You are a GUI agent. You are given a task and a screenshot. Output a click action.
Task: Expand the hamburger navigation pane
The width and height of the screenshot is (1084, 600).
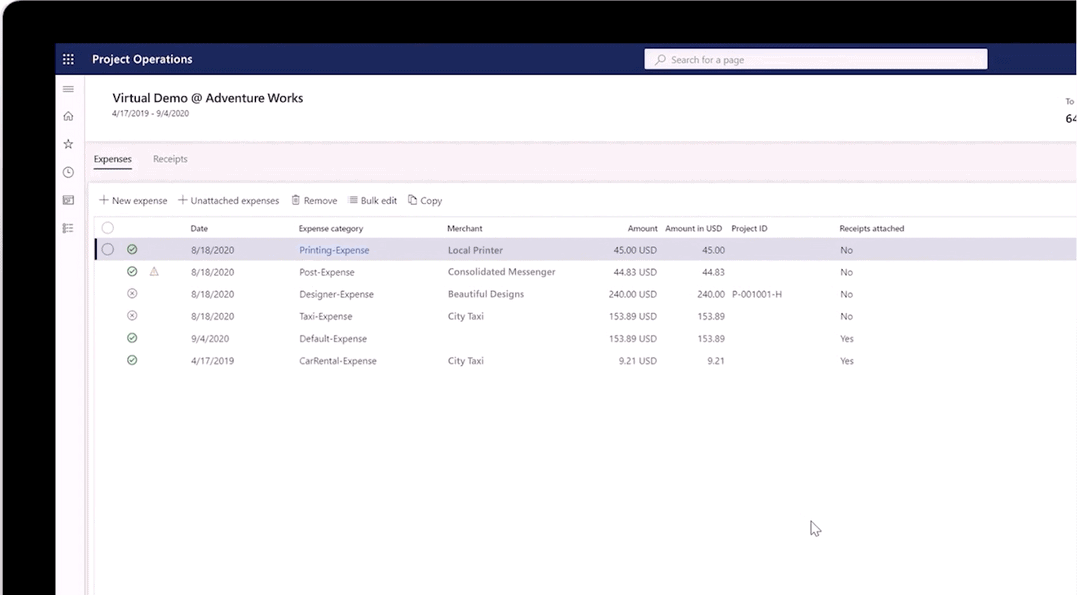(x=68, y=89)
